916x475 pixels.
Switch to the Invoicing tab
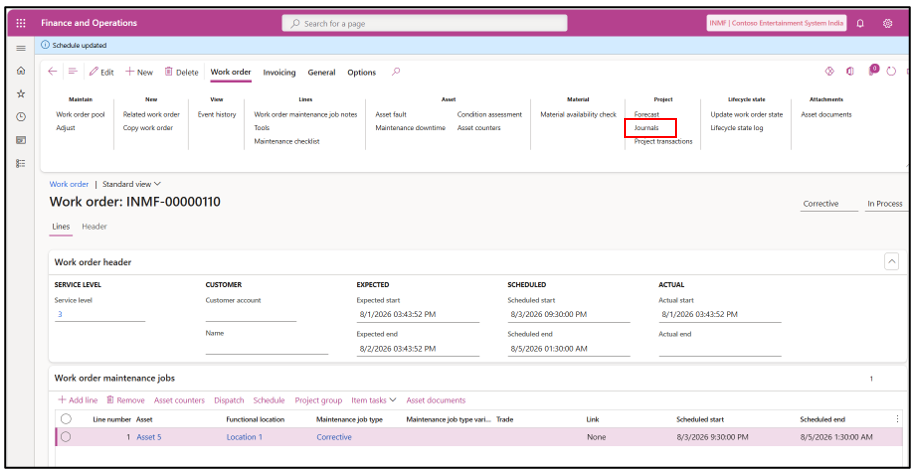pos(279,72)
